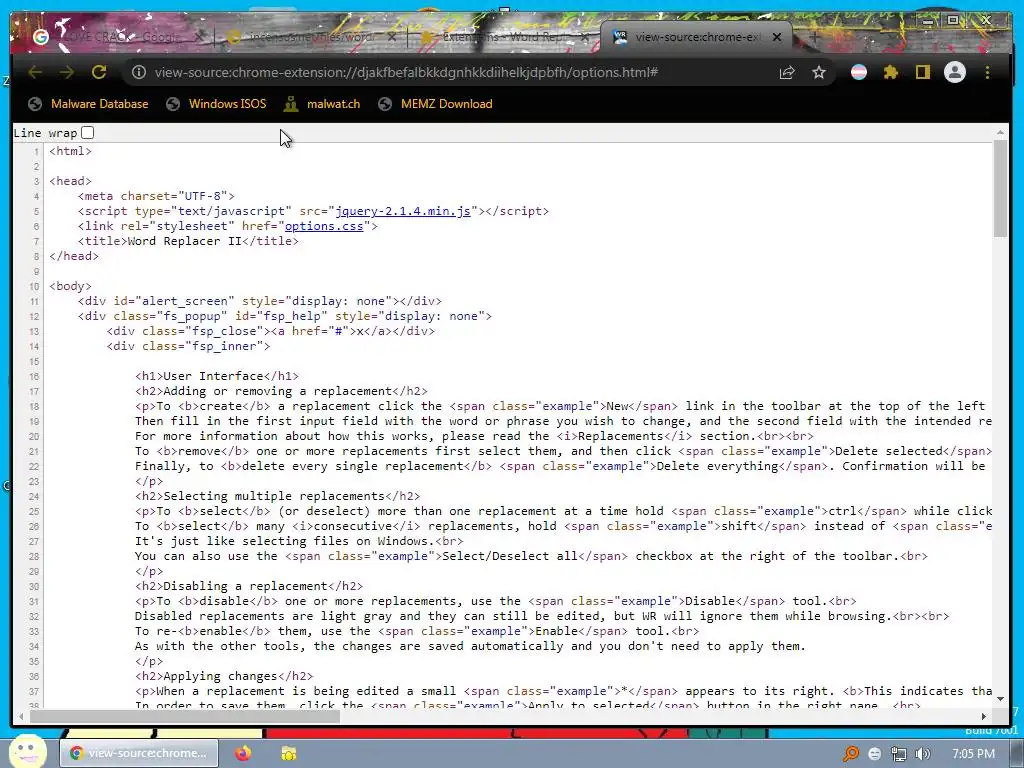
Task: Click source line number 10
Action: (x=34, y=286)
